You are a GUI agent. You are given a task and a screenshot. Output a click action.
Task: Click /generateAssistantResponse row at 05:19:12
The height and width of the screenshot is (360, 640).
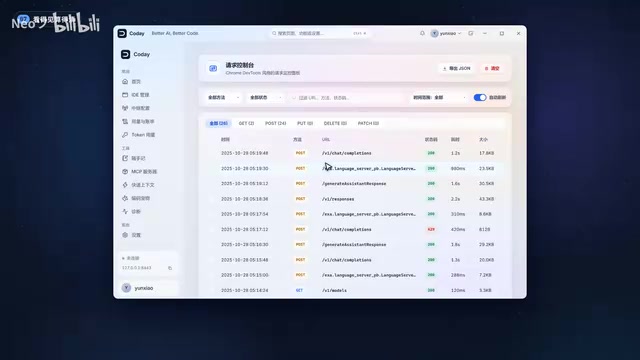pos(354,184)
